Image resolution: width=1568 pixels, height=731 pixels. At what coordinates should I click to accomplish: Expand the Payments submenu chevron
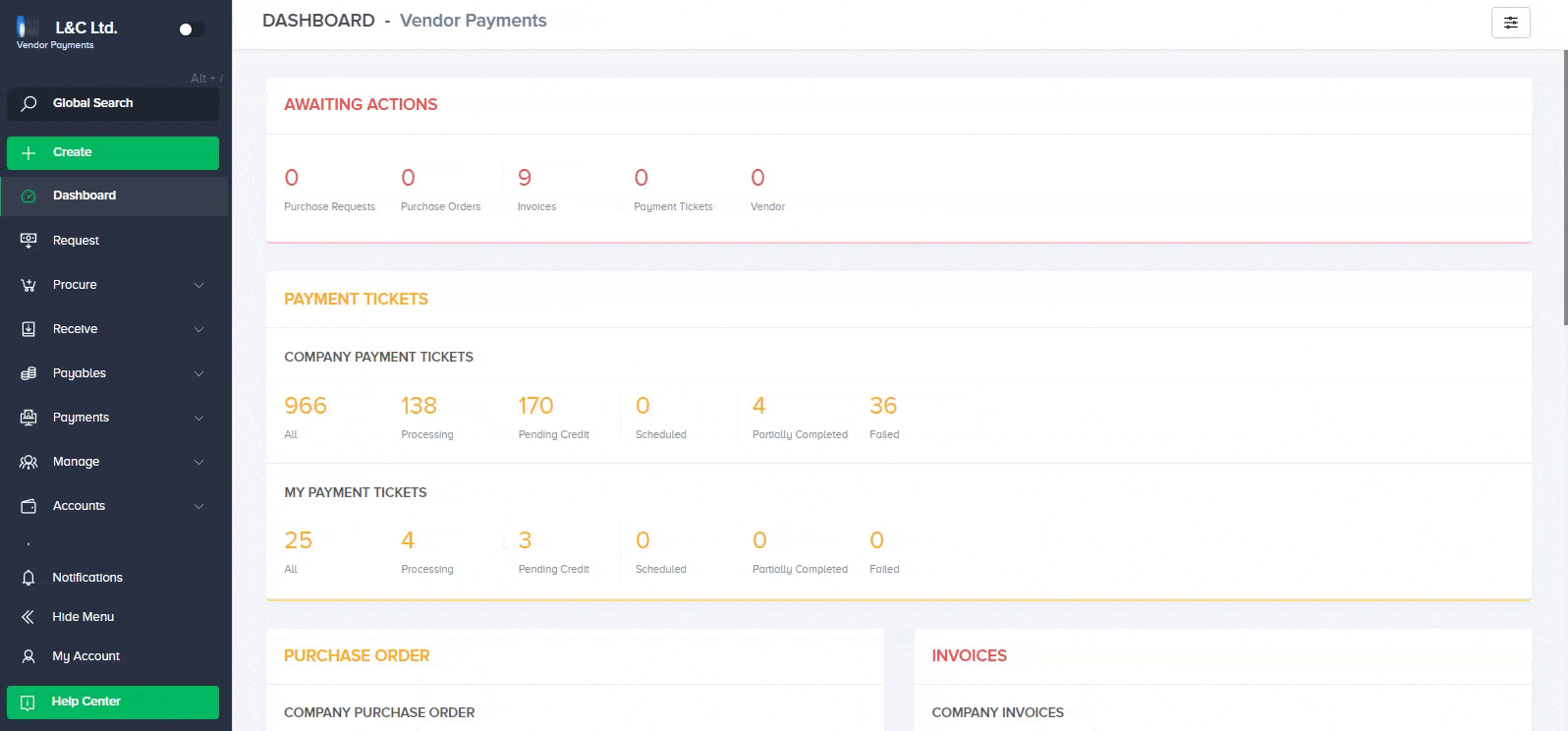coord(198,418)
